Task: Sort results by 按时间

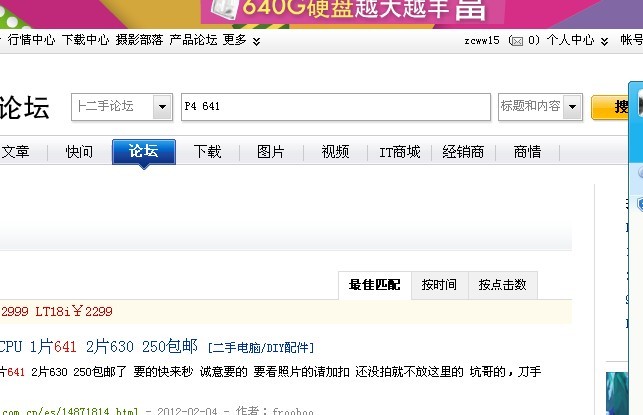Action: point(439,285)
